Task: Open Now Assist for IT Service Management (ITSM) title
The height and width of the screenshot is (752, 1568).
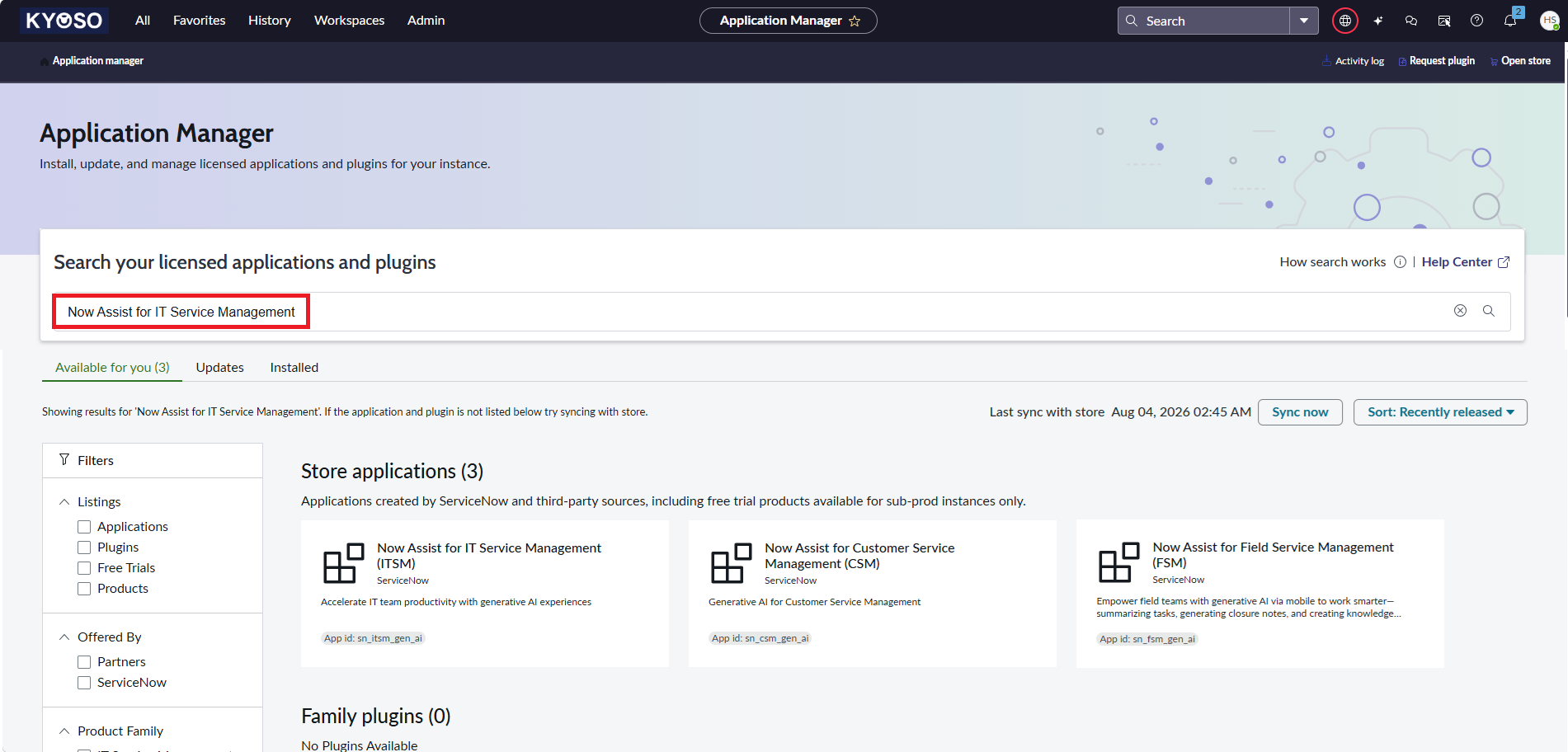Action: coord(489,556)
